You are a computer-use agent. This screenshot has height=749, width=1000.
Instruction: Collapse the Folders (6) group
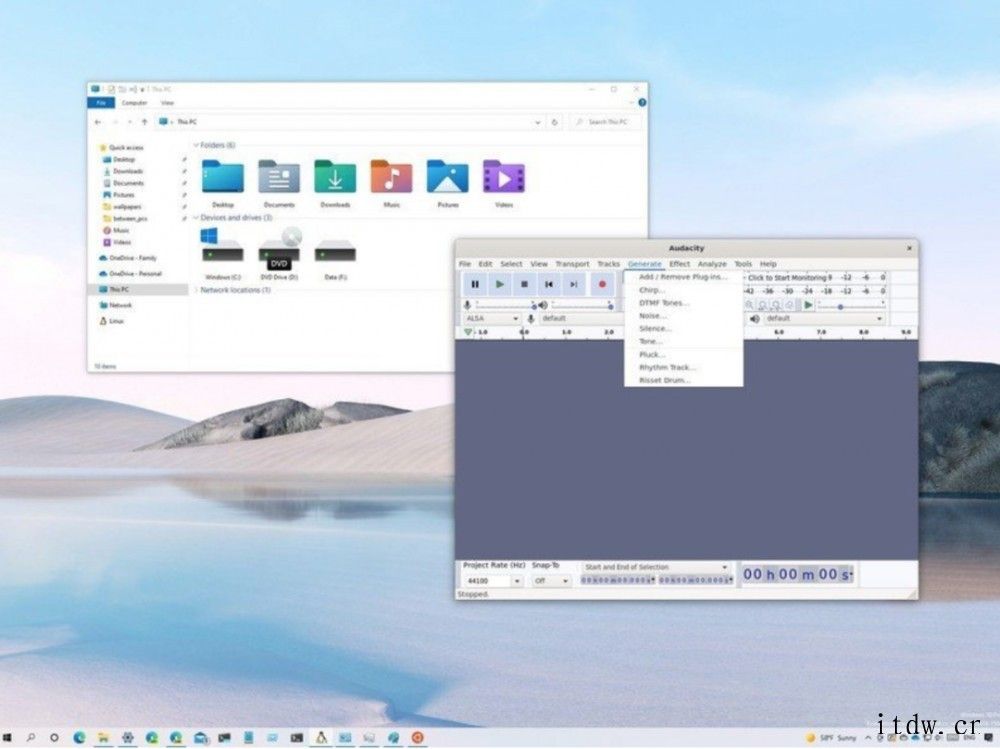click(196, 145)
